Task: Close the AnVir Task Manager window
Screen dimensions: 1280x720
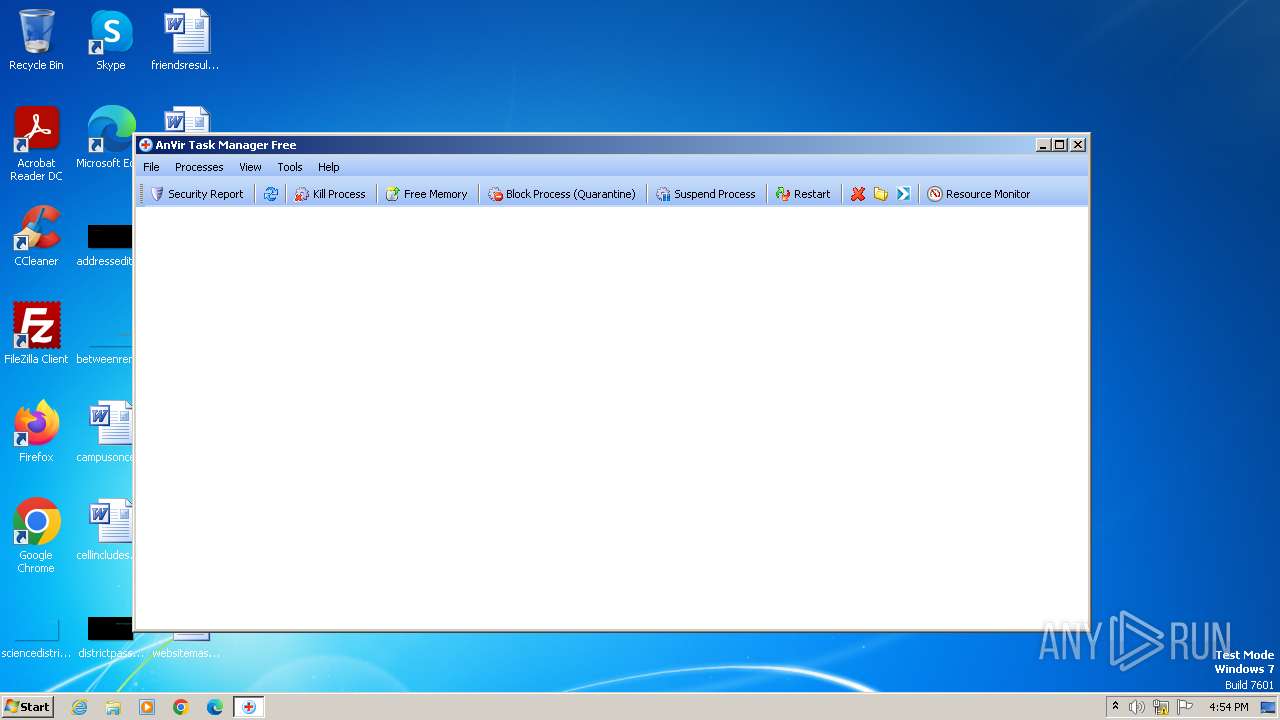Action: 1078,145
